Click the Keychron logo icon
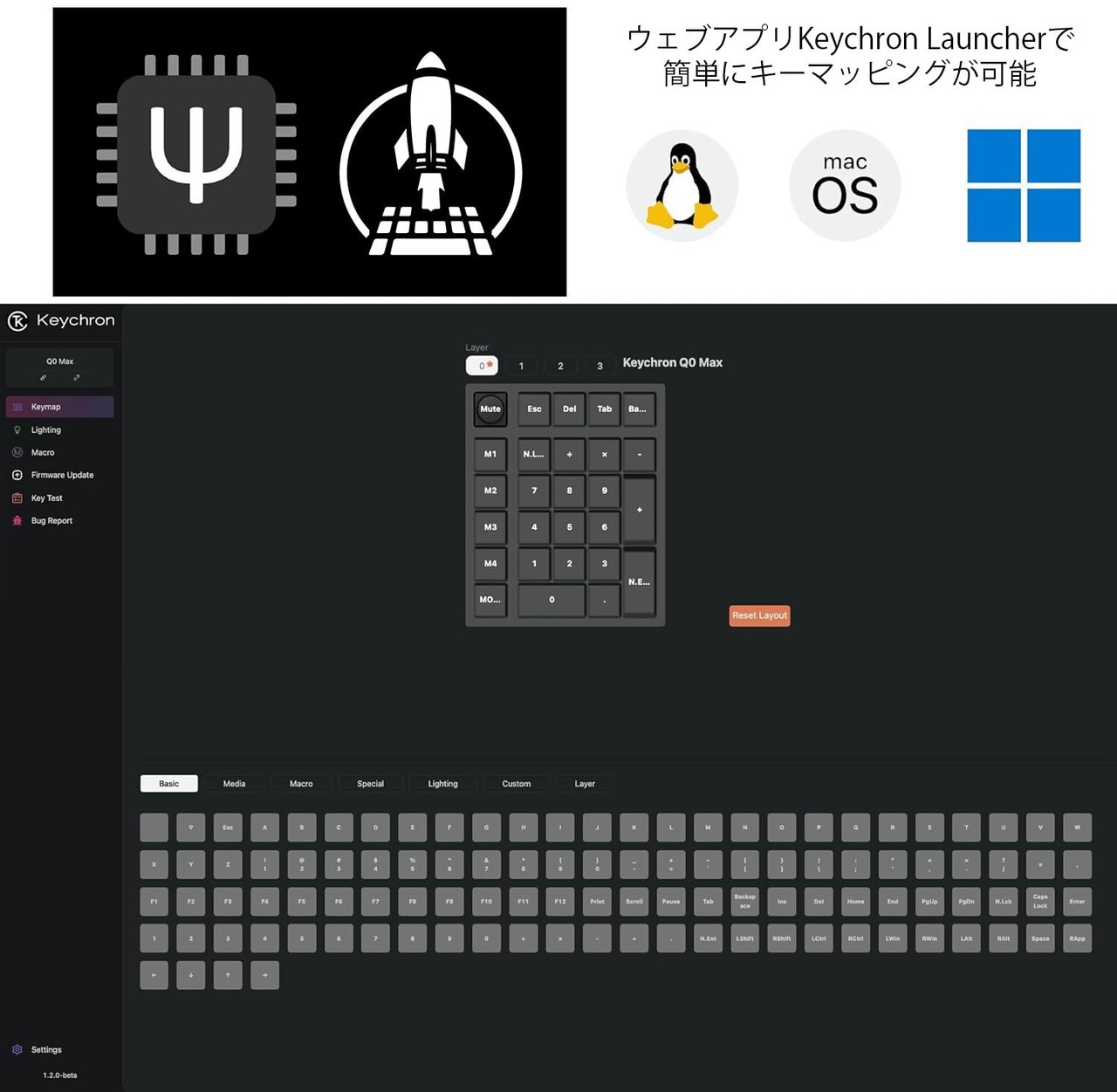The height and width of the screenshot is (1092, 1117). (x=17, y=321)
